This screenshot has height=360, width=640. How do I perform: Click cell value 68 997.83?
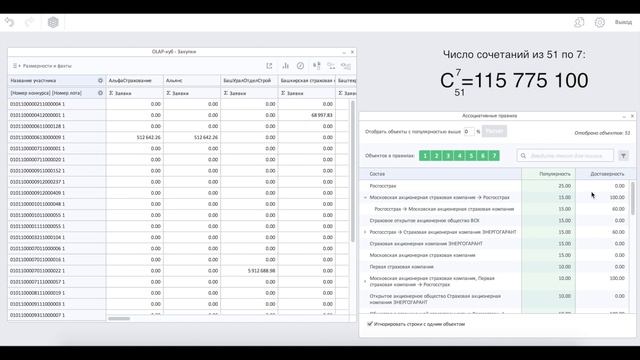tap(322, 116)
